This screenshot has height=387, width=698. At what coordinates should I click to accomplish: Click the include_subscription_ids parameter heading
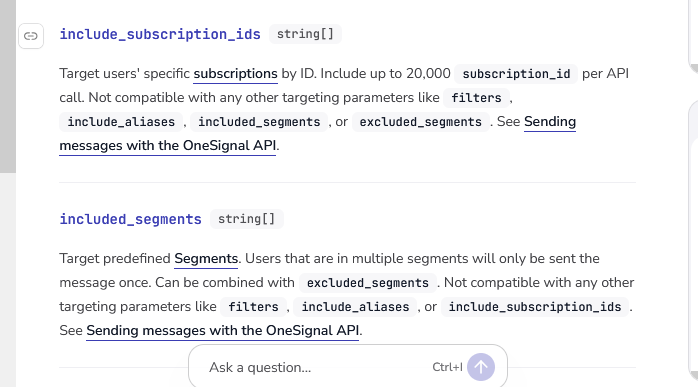click(160, 34)
